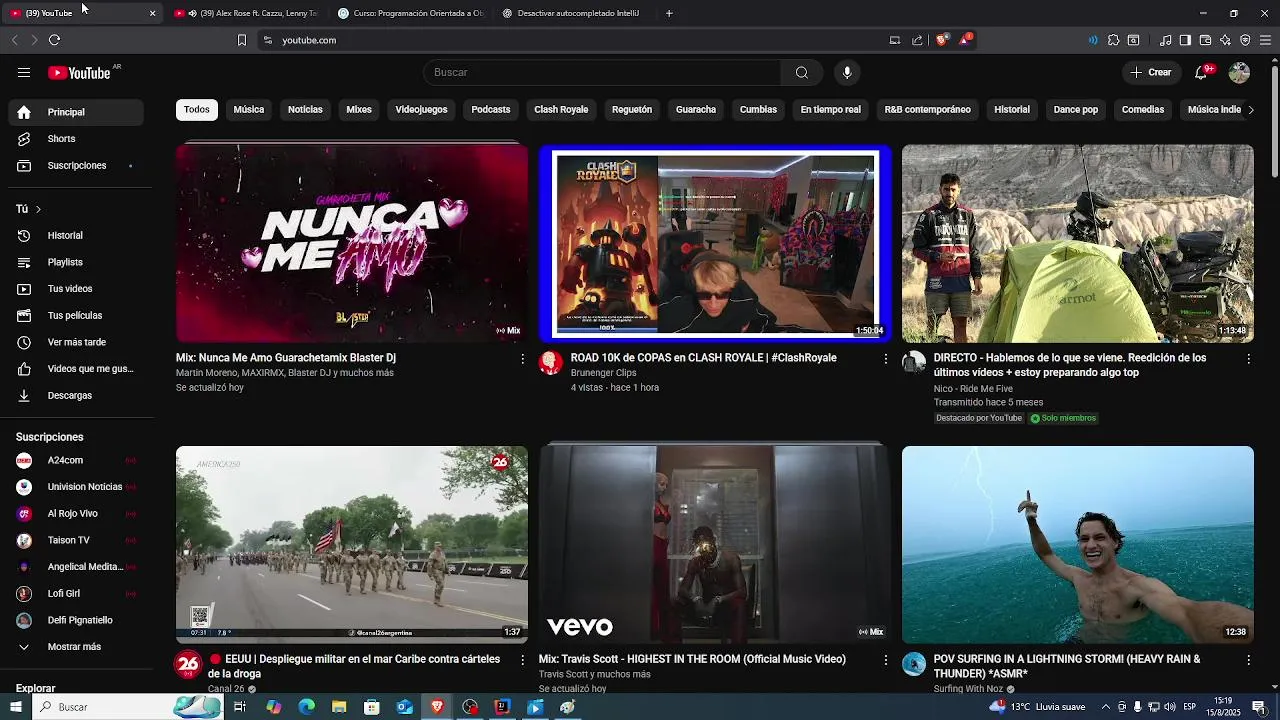Open the volume speaker tray icon

[x=1170, y=707]
